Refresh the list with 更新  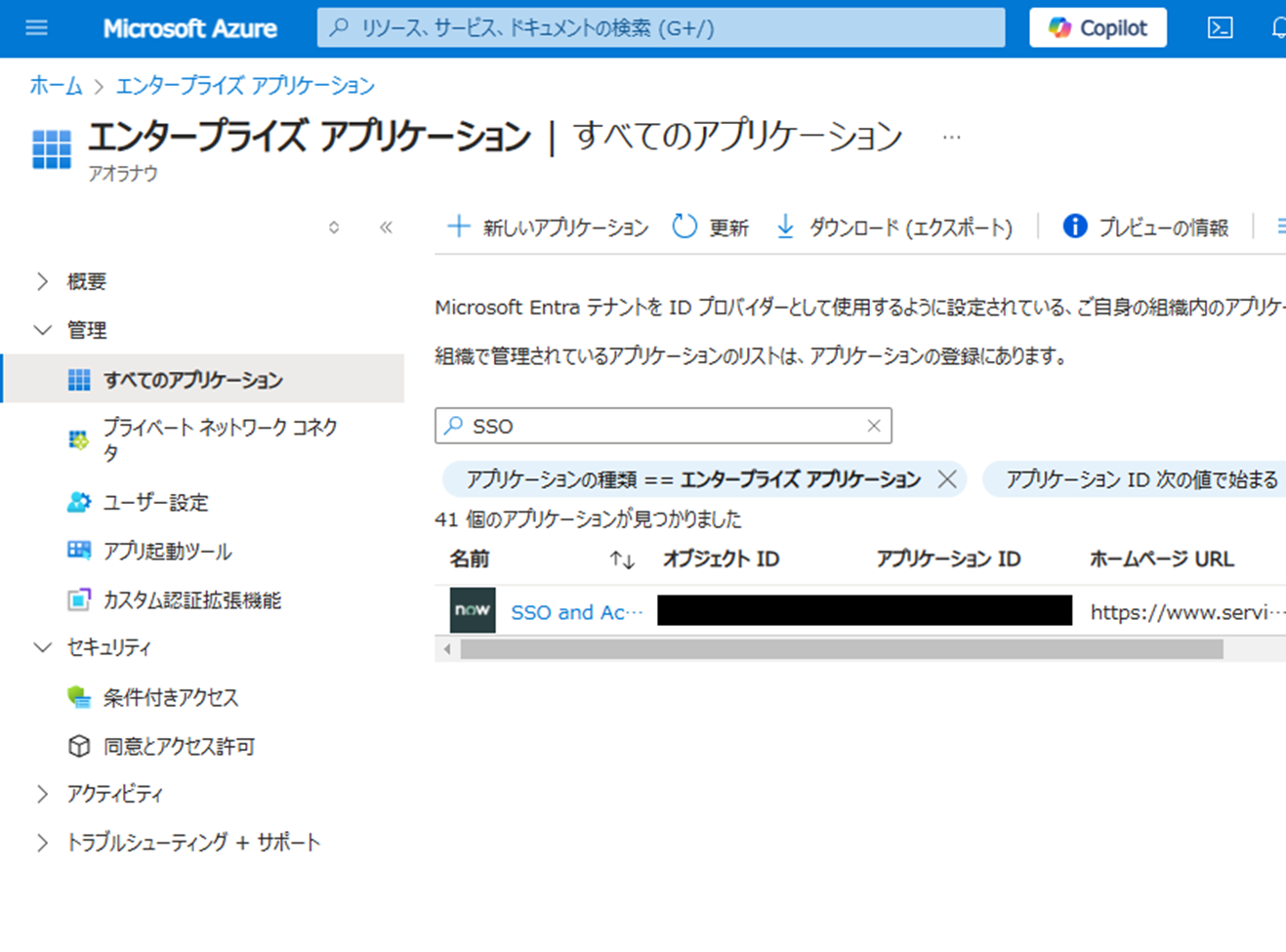click(x=710, y=228)
